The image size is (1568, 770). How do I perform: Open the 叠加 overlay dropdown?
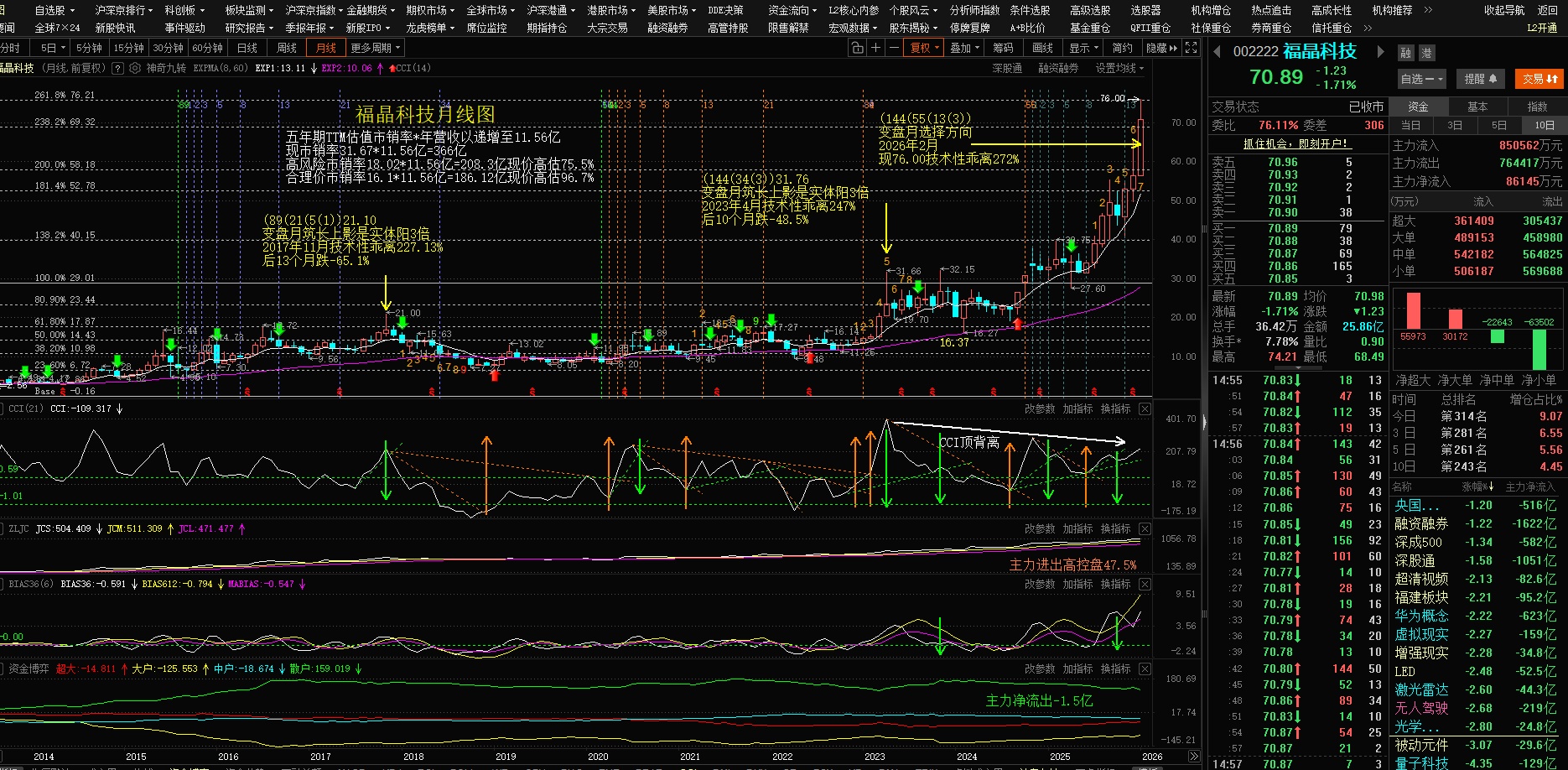(963, 48)
